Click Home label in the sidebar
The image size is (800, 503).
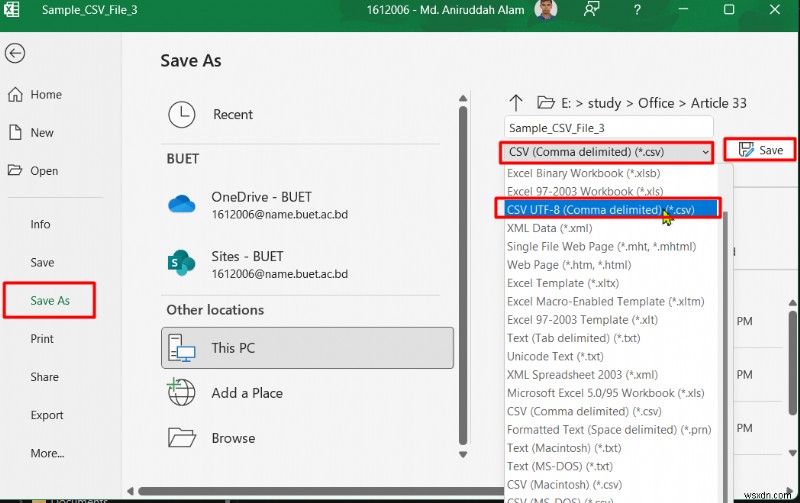click(x=46, y=94)
